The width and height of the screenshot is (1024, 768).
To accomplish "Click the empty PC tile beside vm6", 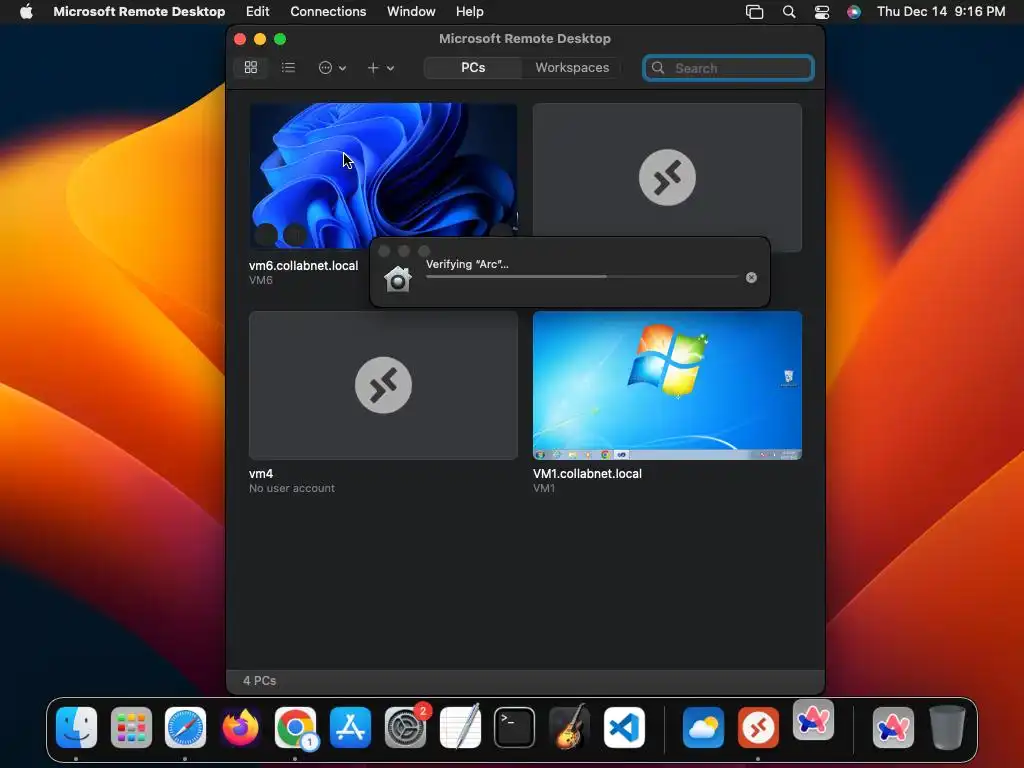I will (x=667, y=177).
